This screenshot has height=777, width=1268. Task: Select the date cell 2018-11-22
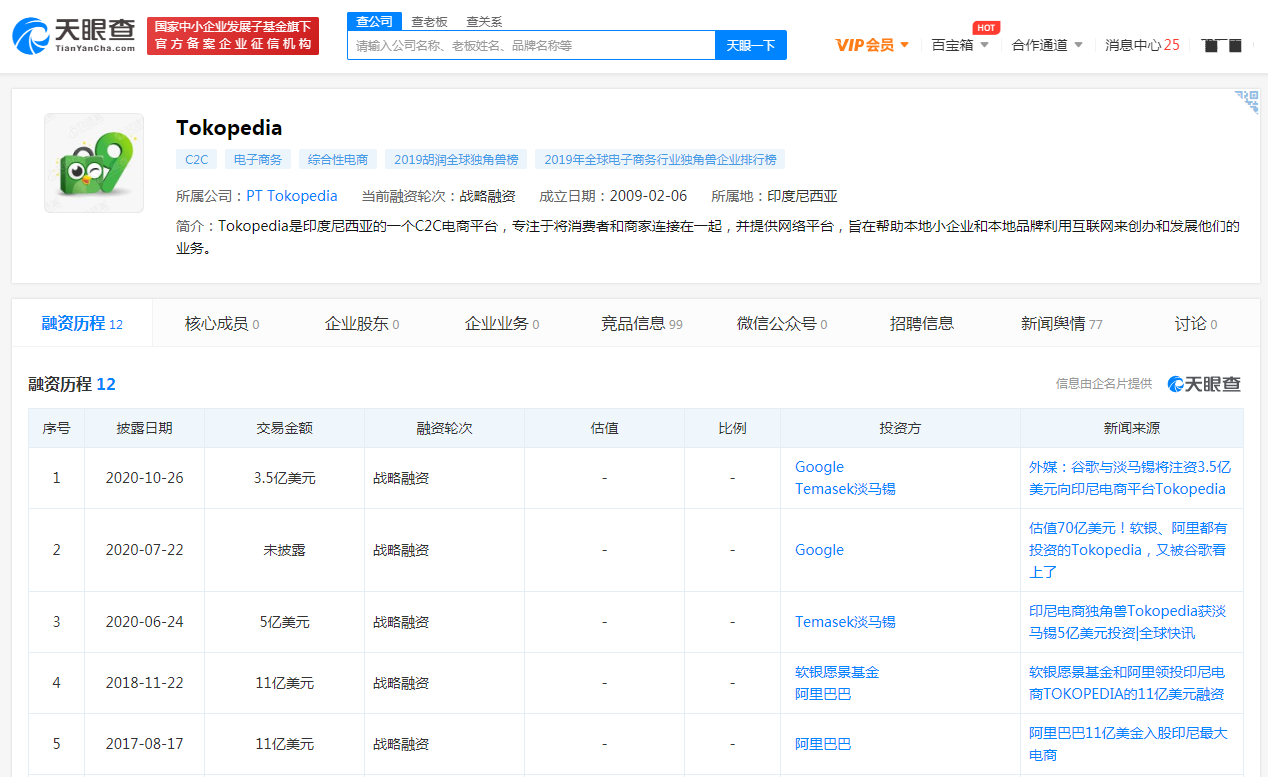coord(145,683)
